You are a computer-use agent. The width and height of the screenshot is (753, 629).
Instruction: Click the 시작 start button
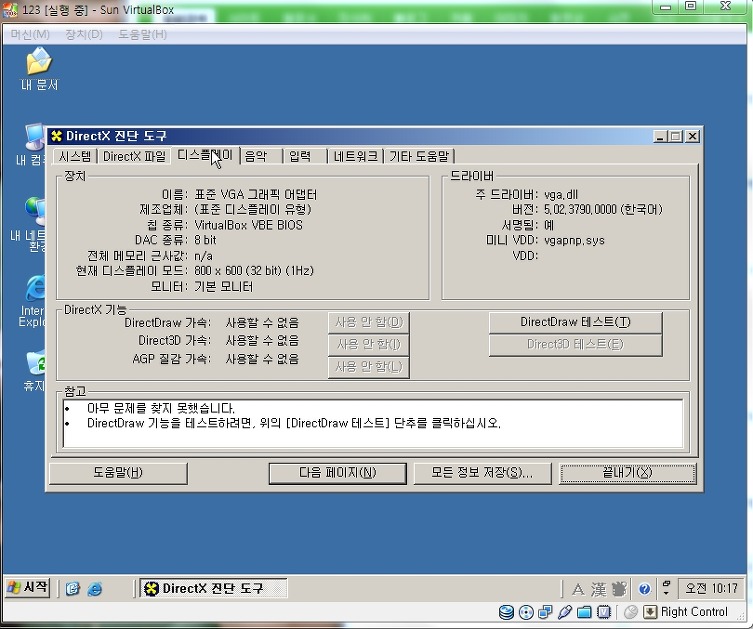(28, 587)
